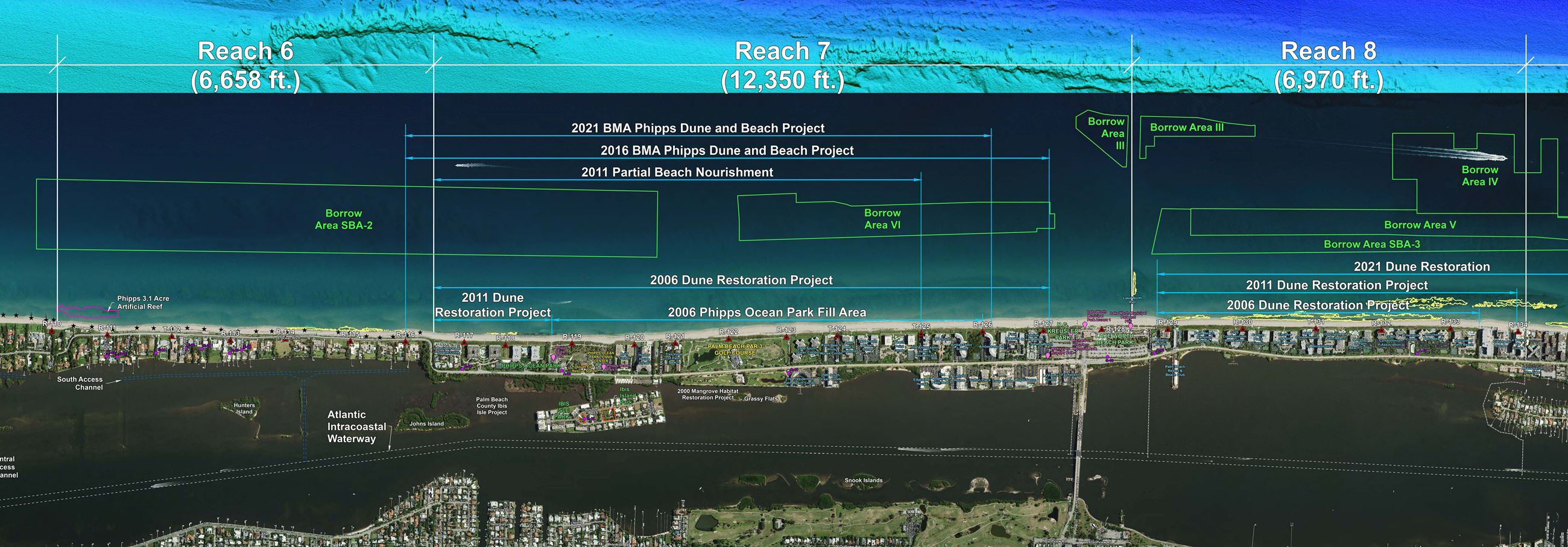Click the Reach 8 heading label

click(x=1328, y=52)
